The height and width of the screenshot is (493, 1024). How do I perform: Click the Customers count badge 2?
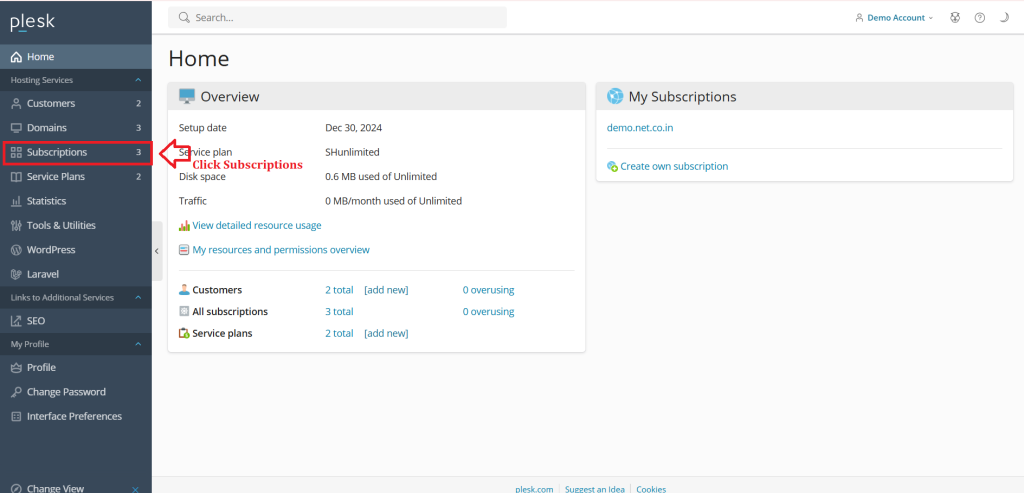pos(138,103)
